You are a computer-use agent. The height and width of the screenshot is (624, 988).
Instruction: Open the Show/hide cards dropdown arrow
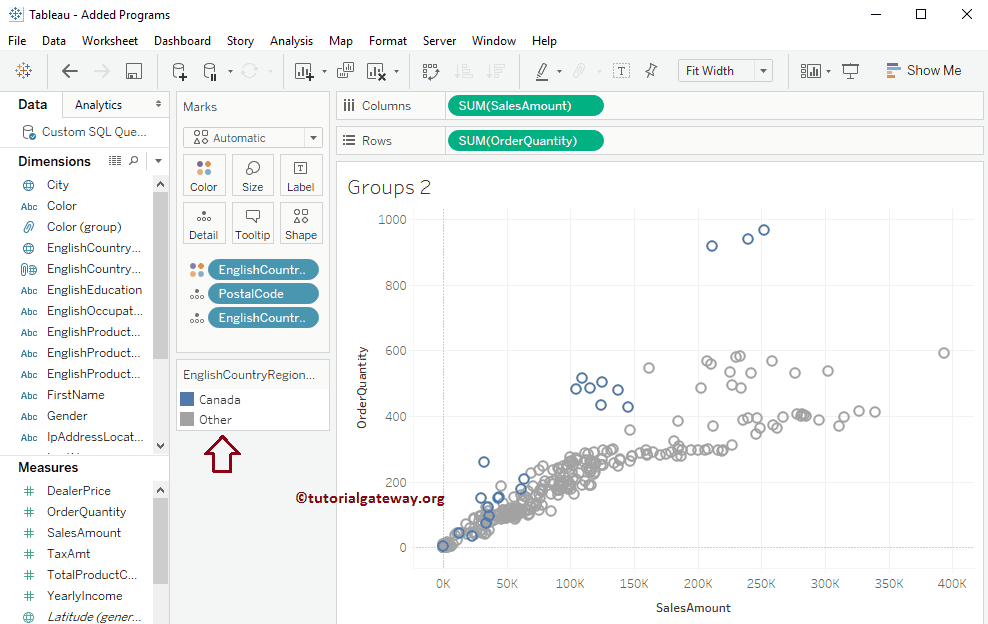click(828, 71)
